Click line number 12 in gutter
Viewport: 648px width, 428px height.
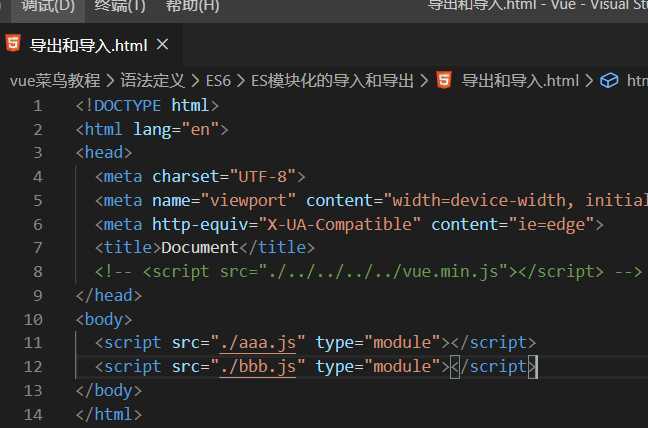[x=33, y=367]
